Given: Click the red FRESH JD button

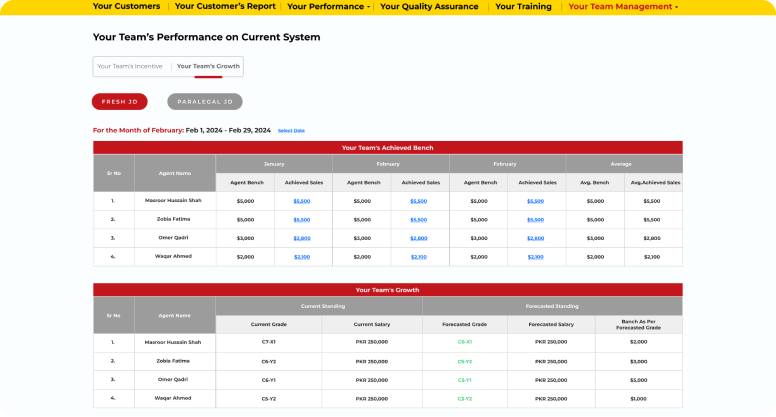Looking at the screenshot, I should 120,101.
